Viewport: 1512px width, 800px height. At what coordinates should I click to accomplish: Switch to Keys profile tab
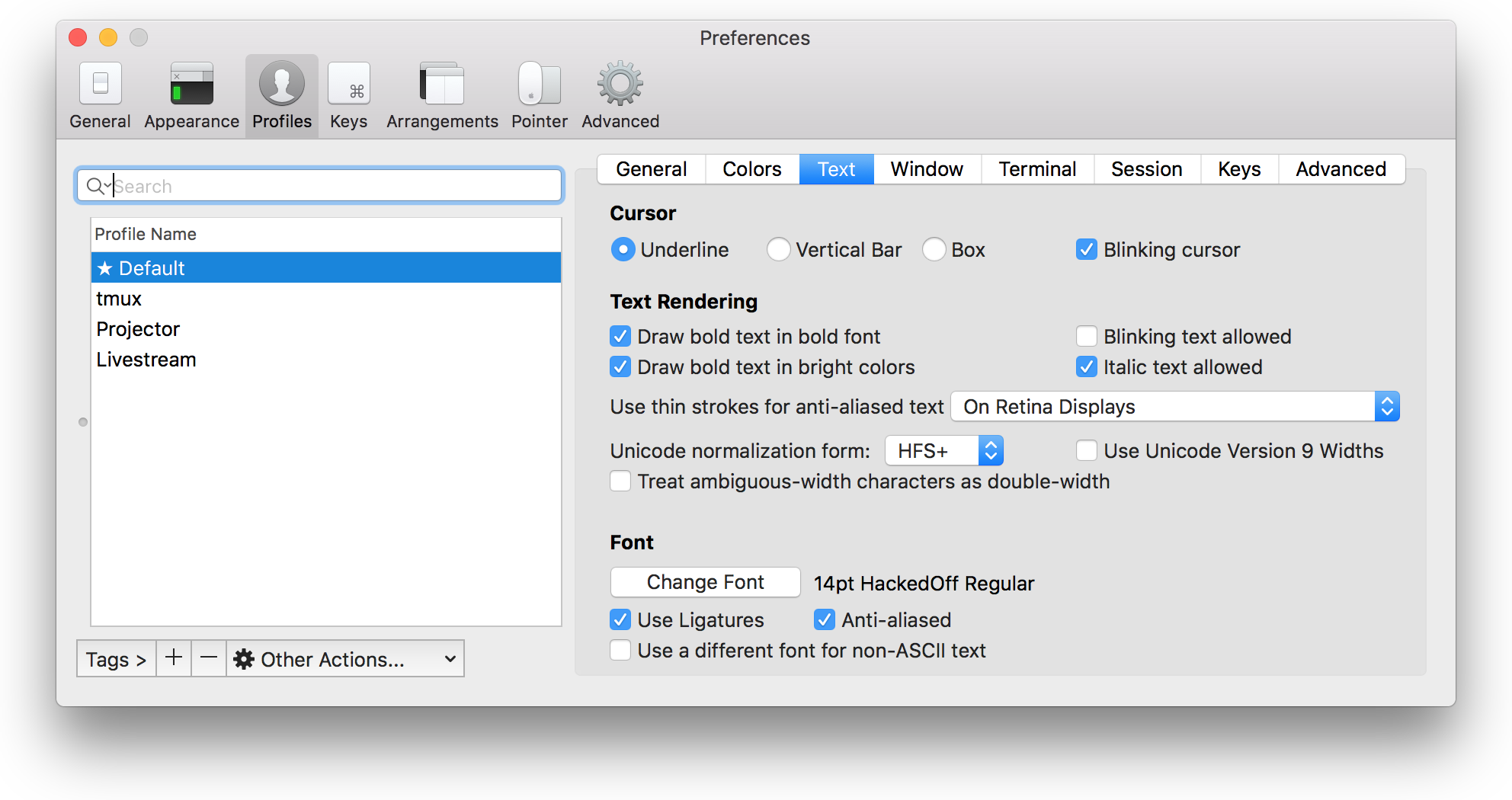tap(1239, 169)
